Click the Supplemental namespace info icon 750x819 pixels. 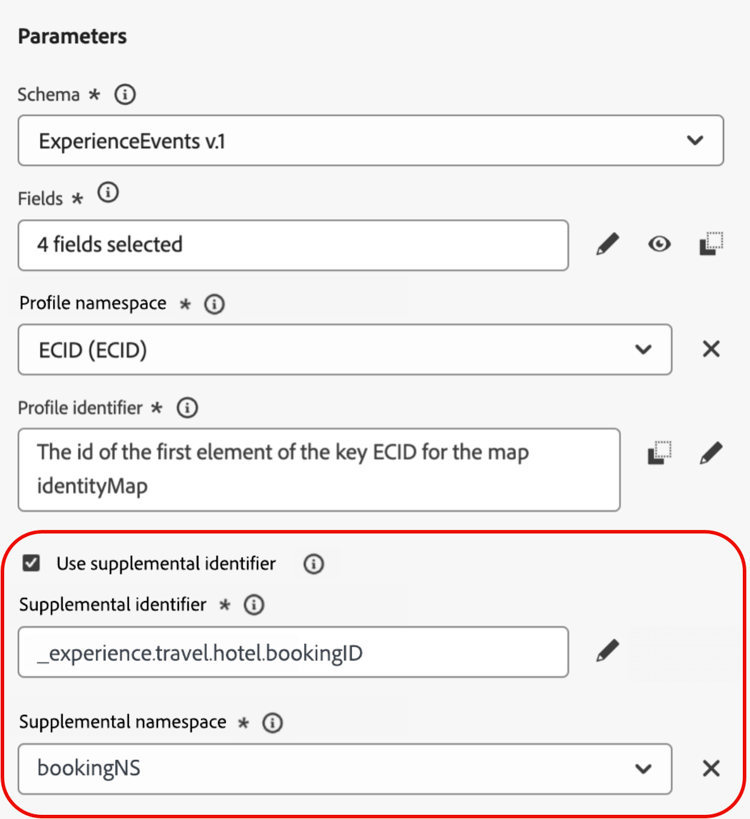tap(272, 723)
